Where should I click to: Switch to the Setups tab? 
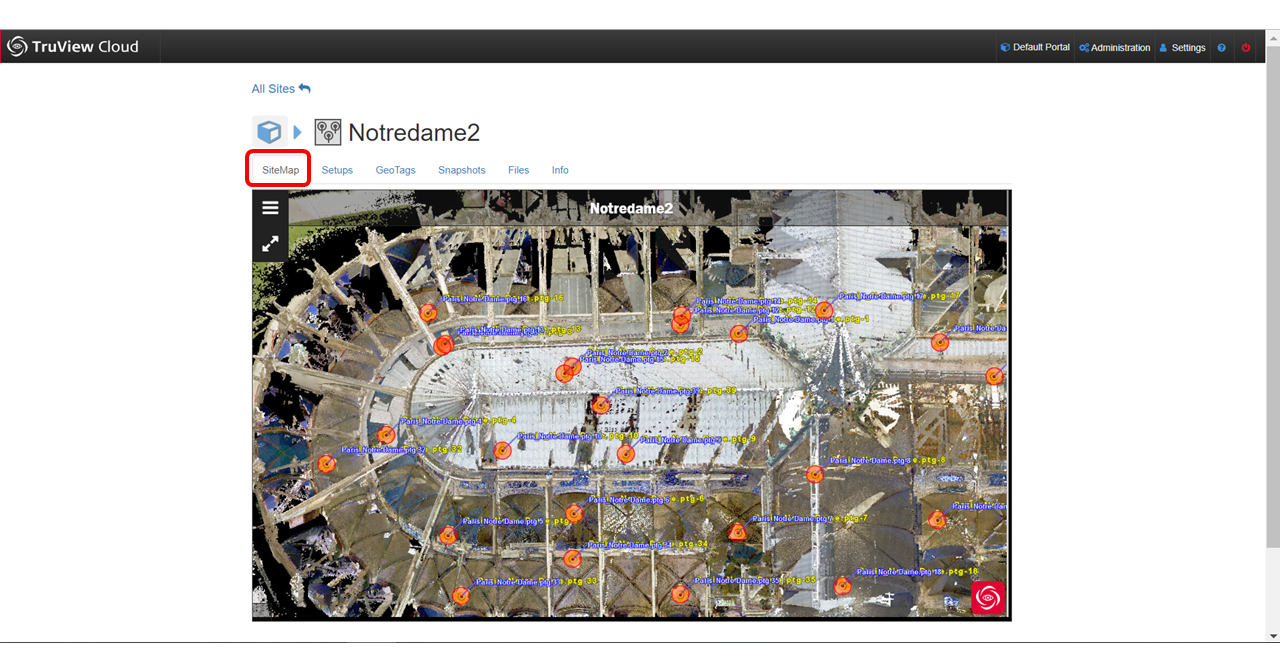337,170
